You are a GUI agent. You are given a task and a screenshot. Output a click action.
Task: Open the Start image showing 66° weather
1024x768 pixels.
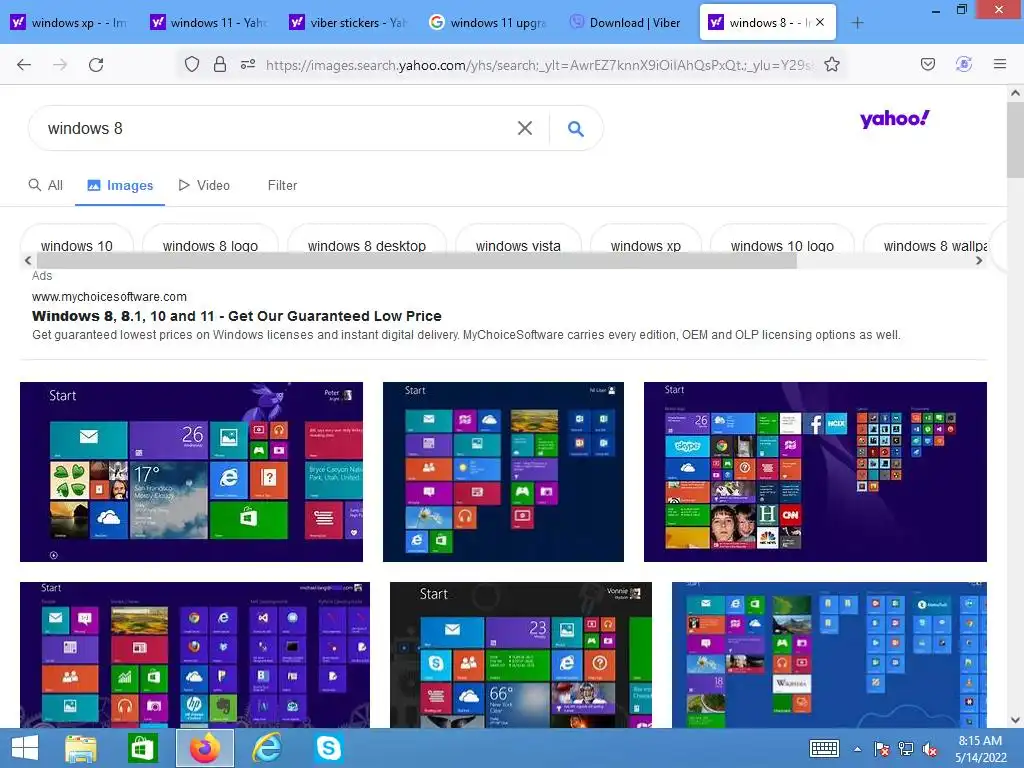click(520, 655)
